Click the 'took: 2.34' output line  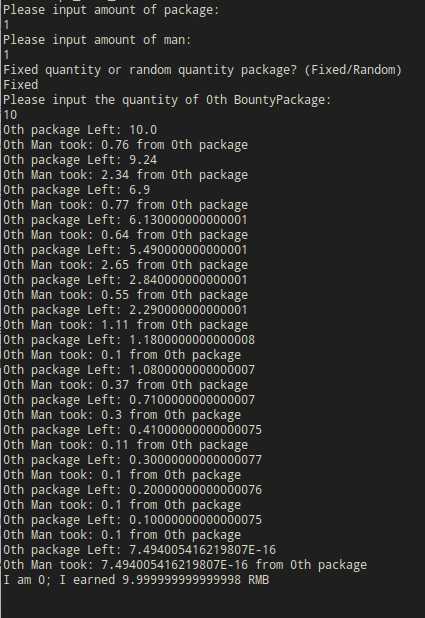(125, 175)
